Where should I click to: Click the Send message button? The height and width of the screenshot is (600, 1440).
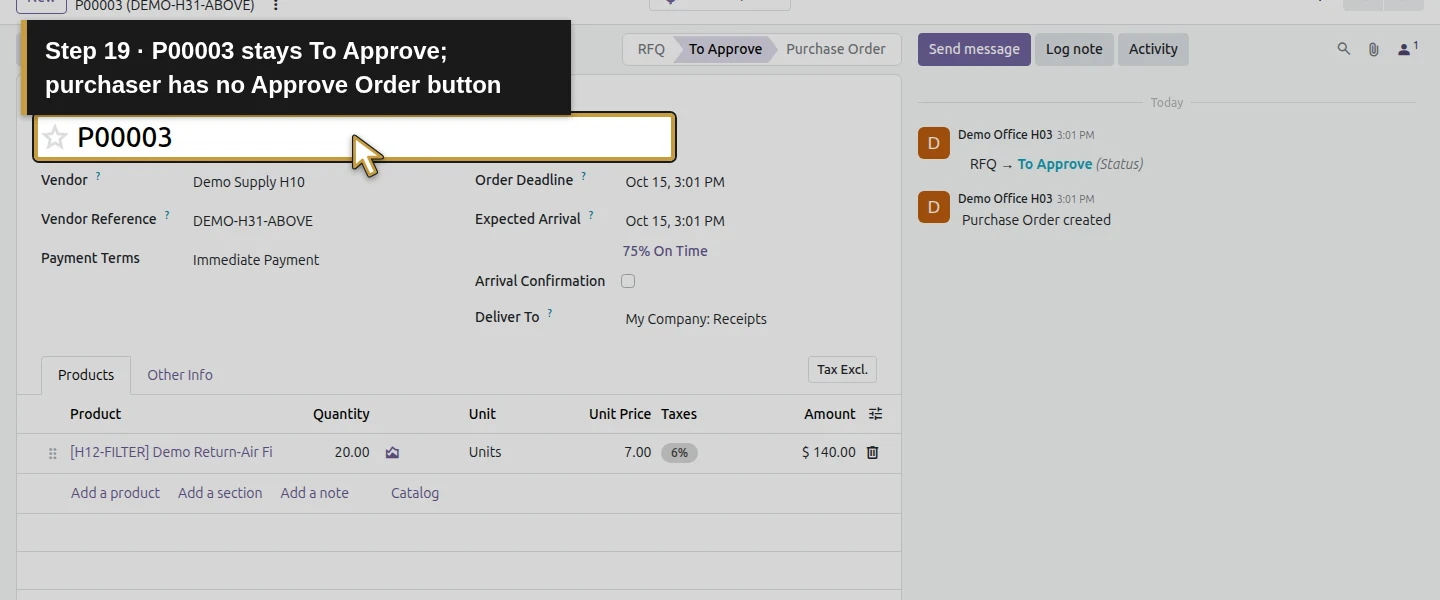click(974, 49)
